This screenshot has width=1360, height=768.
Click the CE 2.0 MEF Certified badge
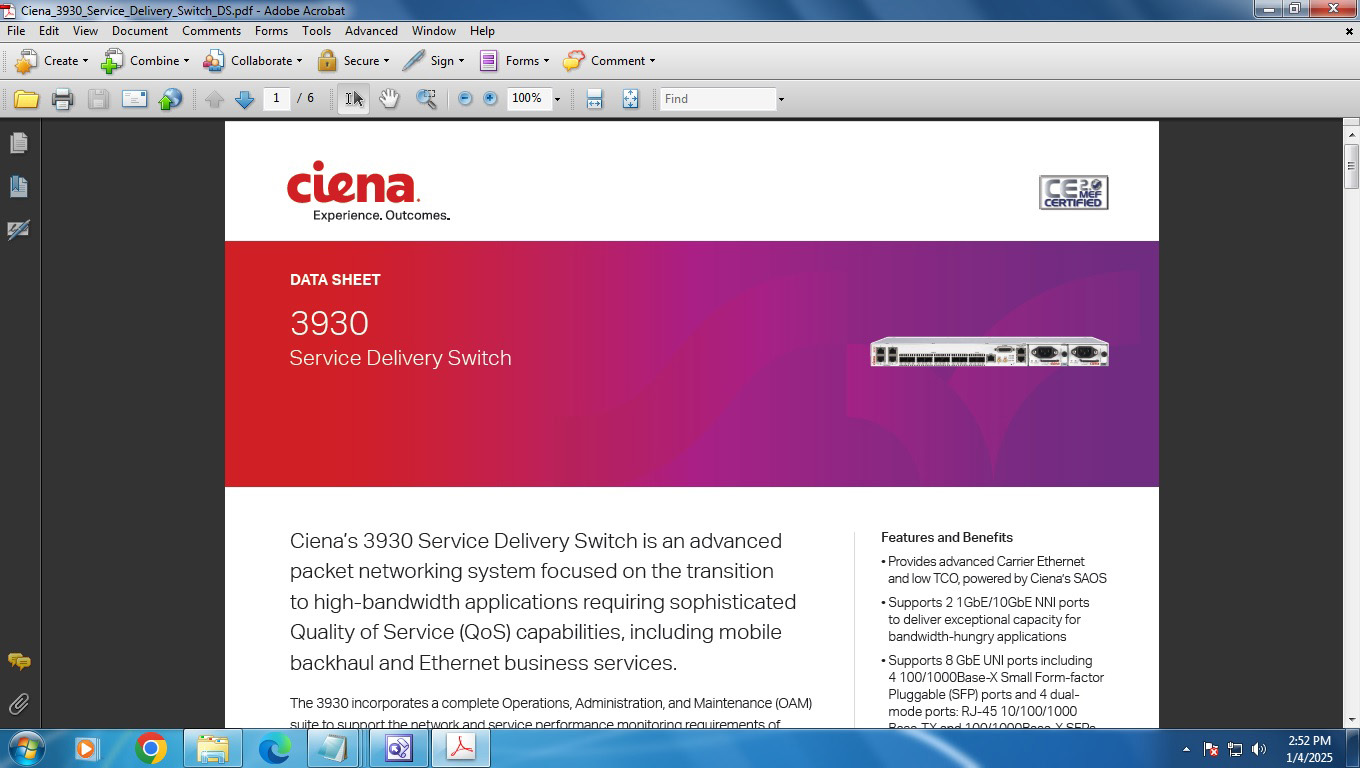click(1073, 192)
